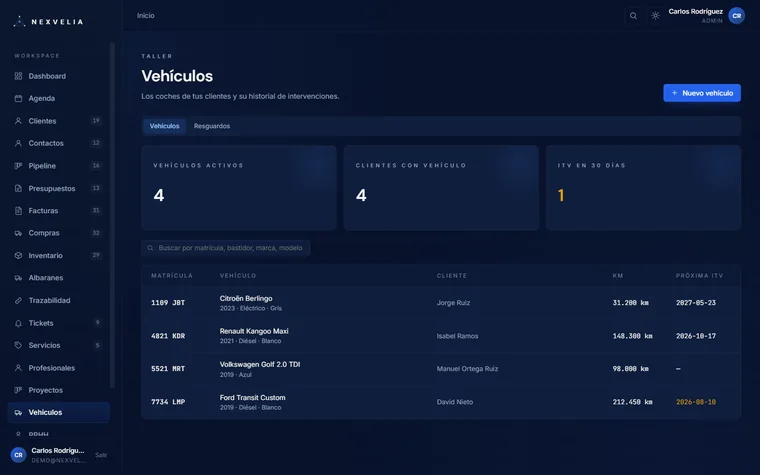Click the CR avatar at sidebar bottom
760x475 pixels.
click(x=18, y=455)
